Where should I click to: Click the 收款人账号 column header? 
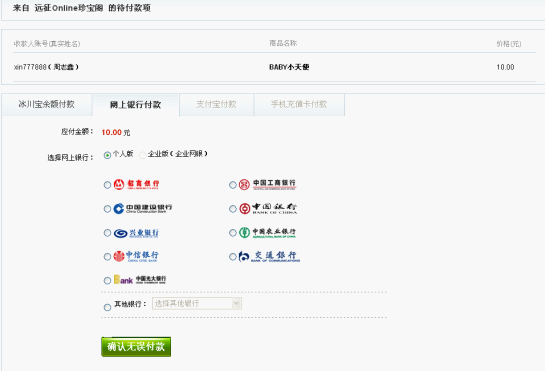(x=47, y=44)
